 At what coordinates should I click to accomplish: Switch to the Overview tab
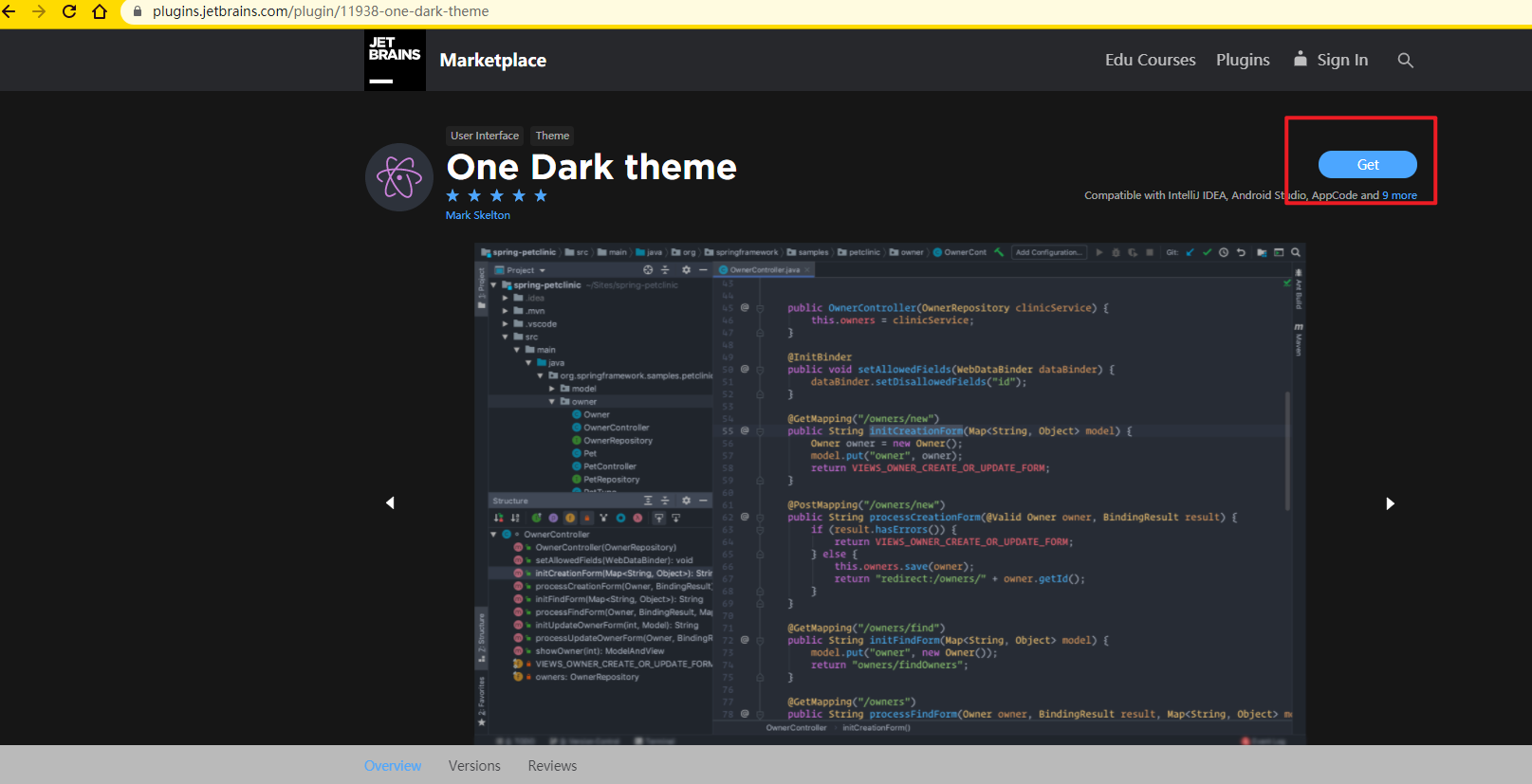[x=393, y=766]
